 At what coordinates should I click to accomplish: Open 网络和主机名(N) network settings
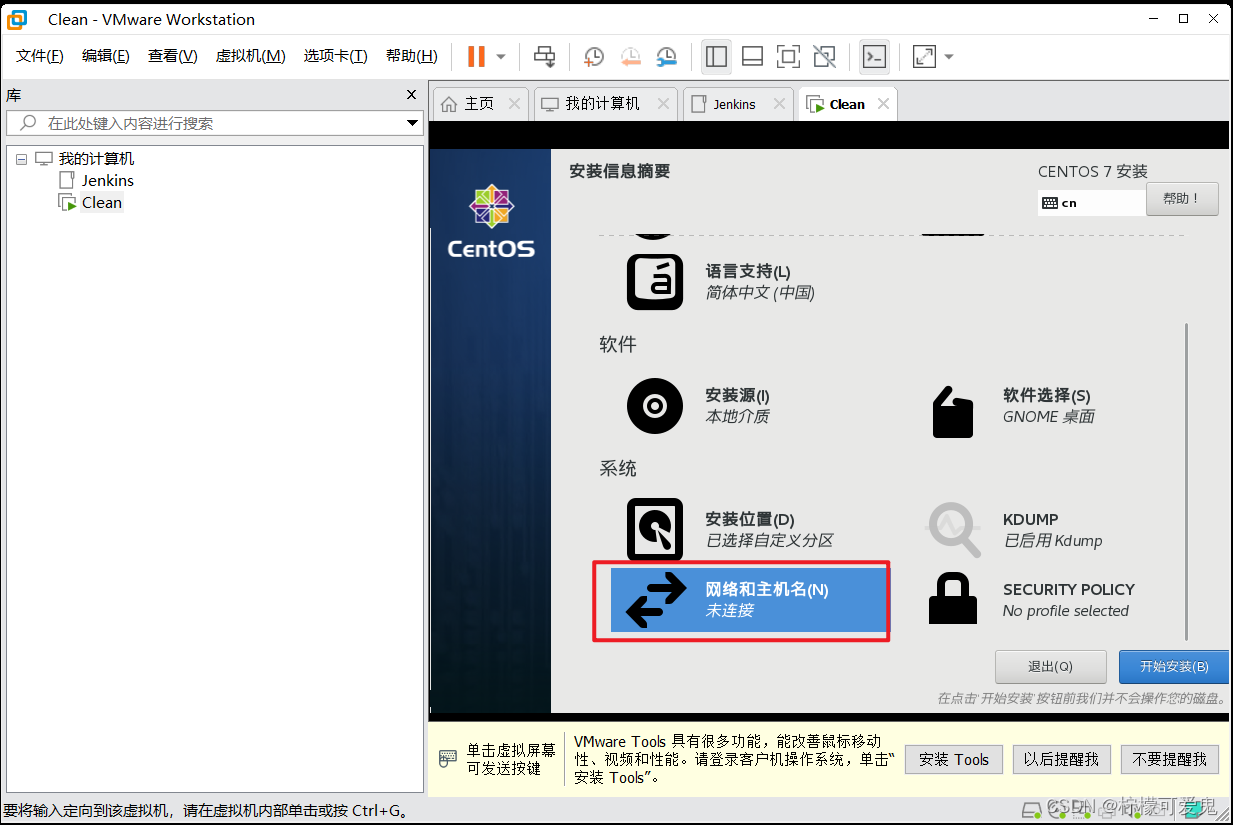[748, 600]
